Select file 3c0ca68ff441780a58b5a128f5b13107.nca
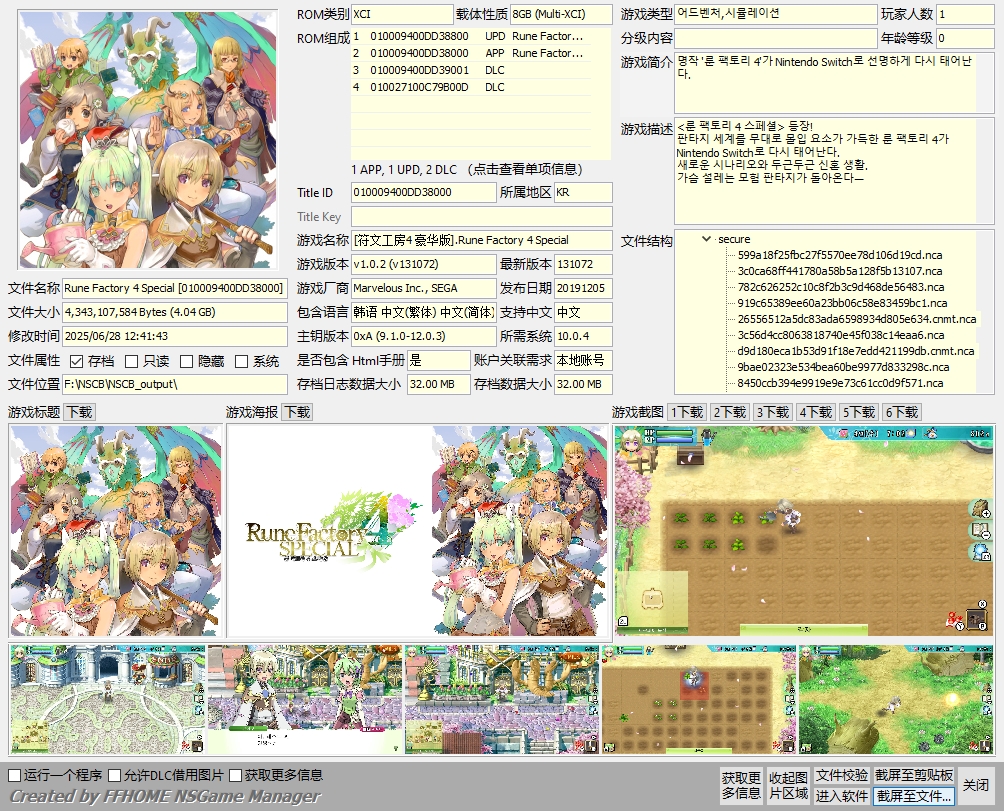This screenshot has height=811, width=1004. (839, 271)
